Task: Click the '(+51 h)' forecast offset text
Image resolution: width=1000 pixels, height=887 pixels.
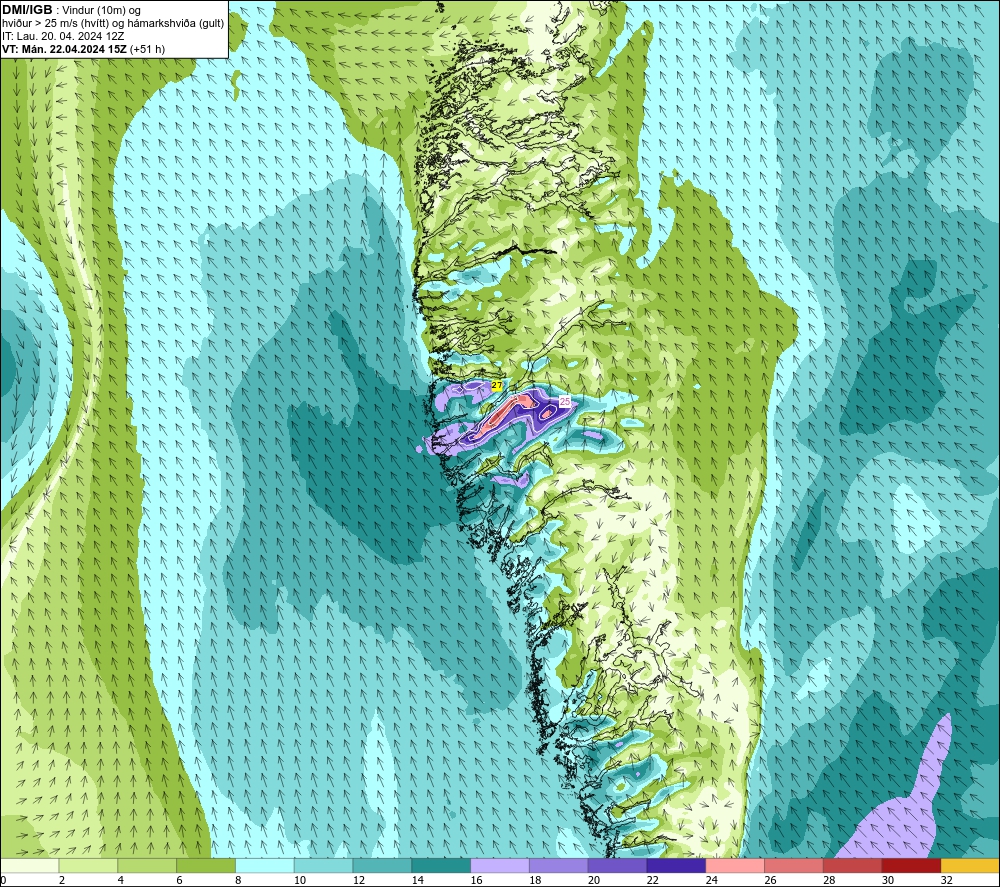Action: point(147,49)
